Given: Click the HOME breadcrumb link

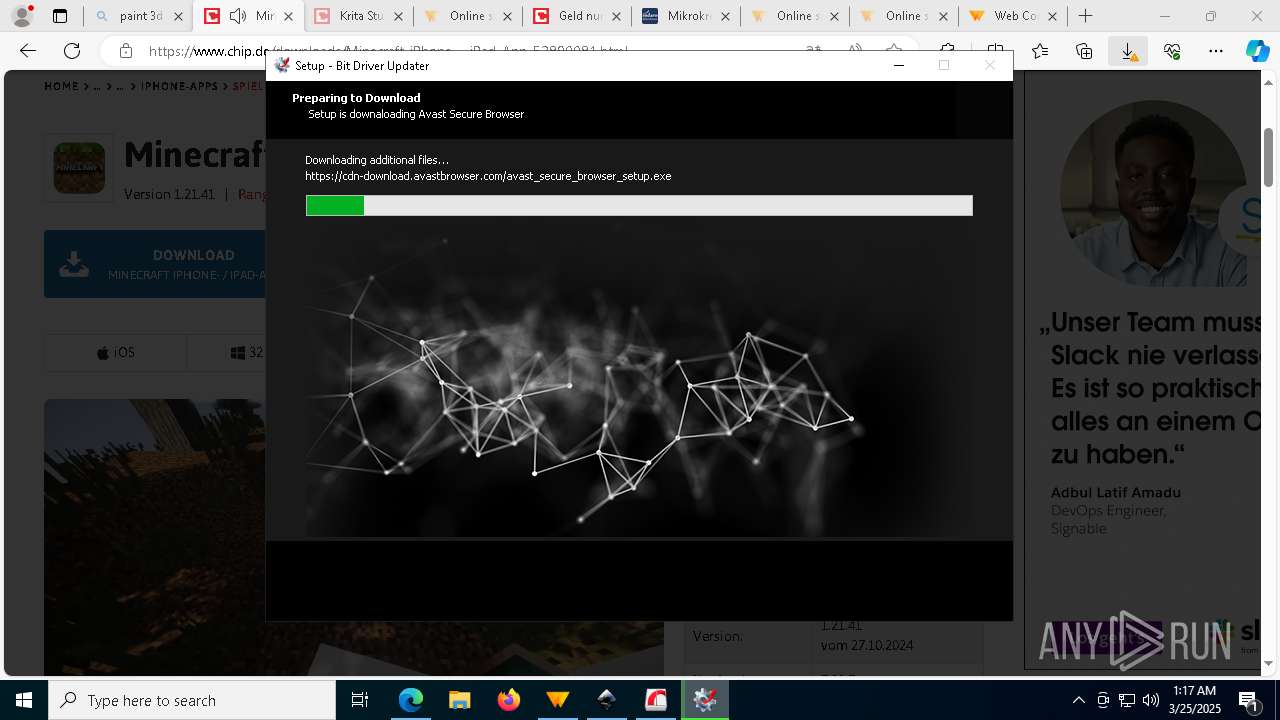Looking at the screenshot, I should point(61,87).
